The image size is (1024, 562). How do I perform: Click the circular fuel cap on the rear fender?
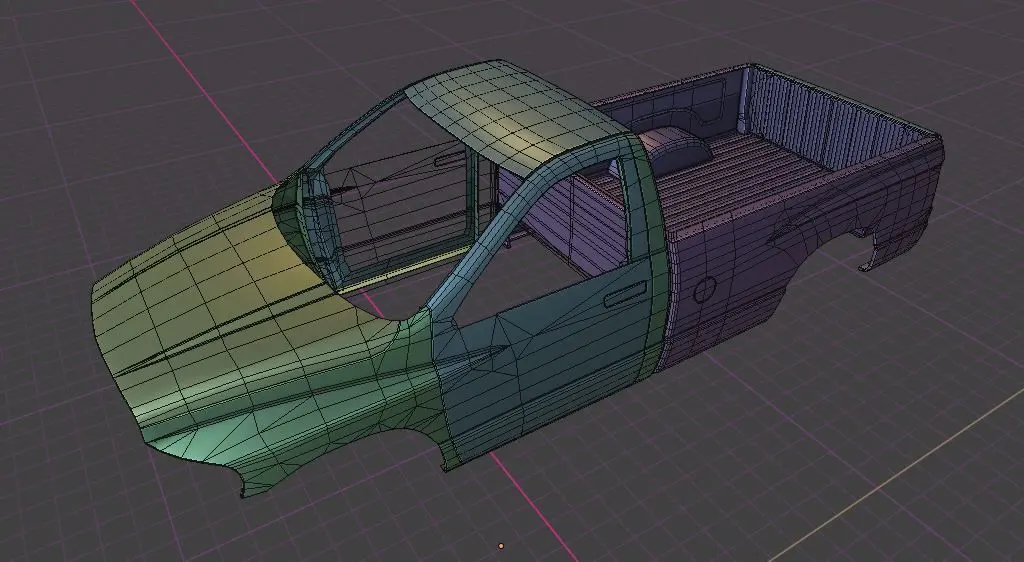coord(705,289)
